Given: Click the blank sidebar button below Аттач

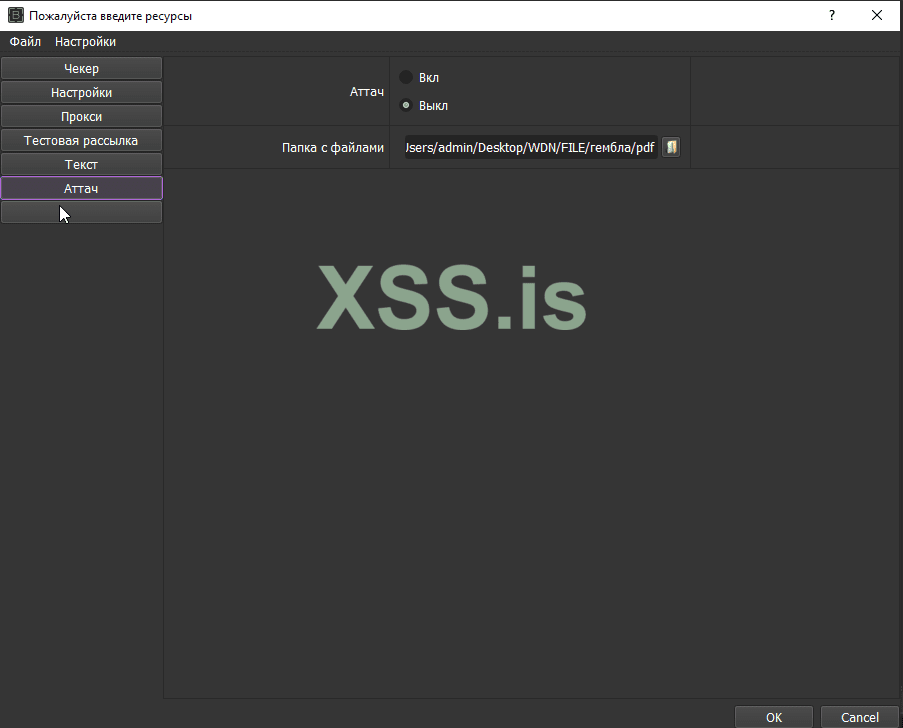Looking at the screenshot, I should point(81,213).
